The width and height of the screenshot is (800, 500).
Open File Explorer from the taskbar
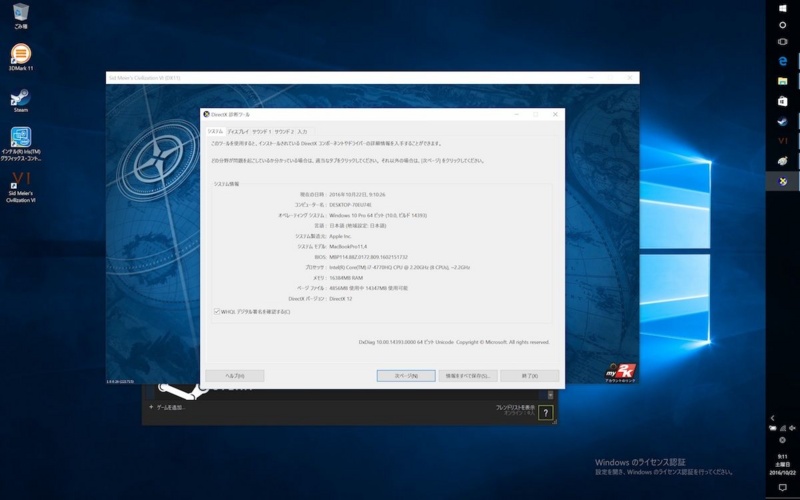[783, 81]
